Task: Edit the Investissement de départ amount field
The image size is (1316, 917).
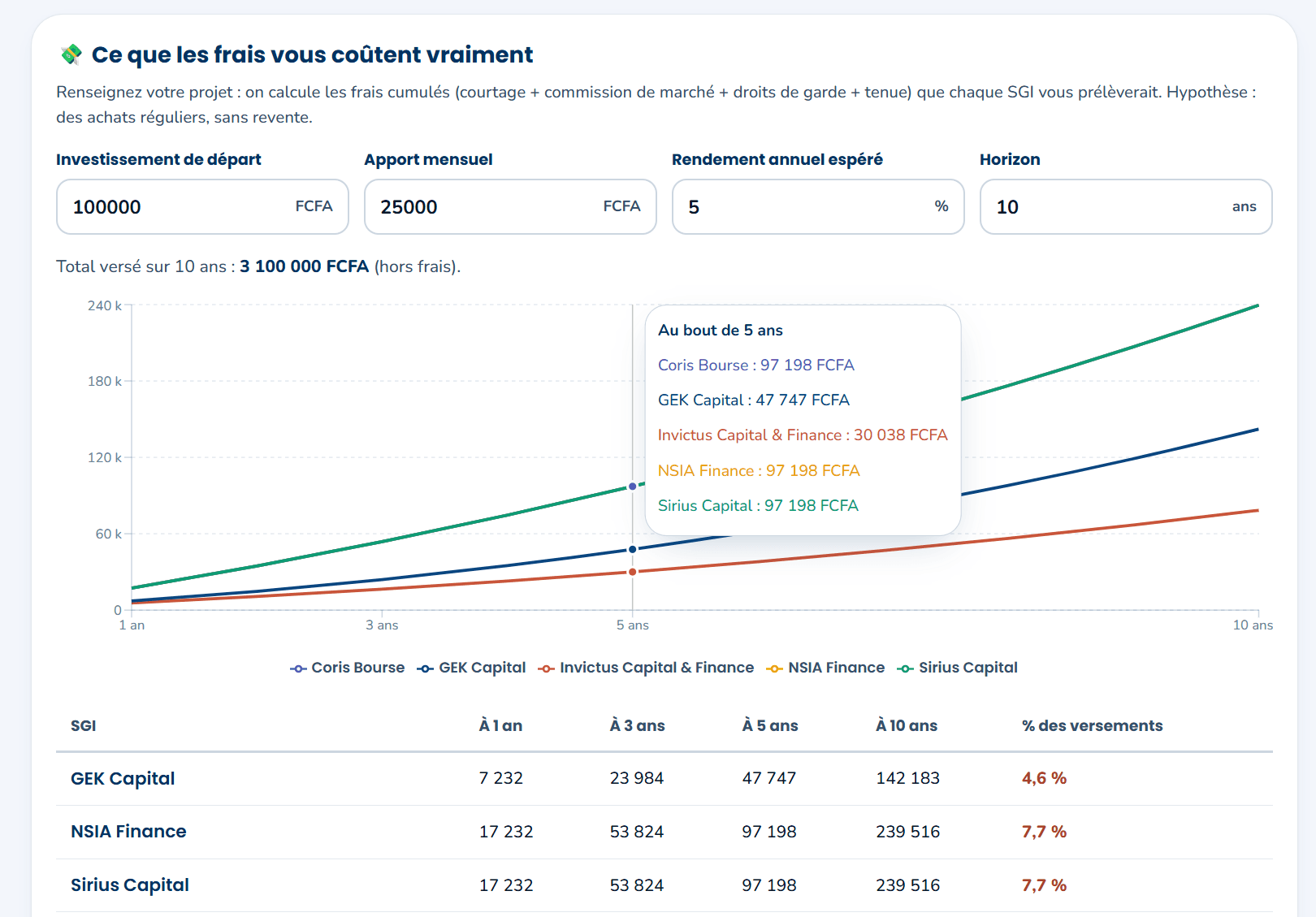Action: point(202,206)
